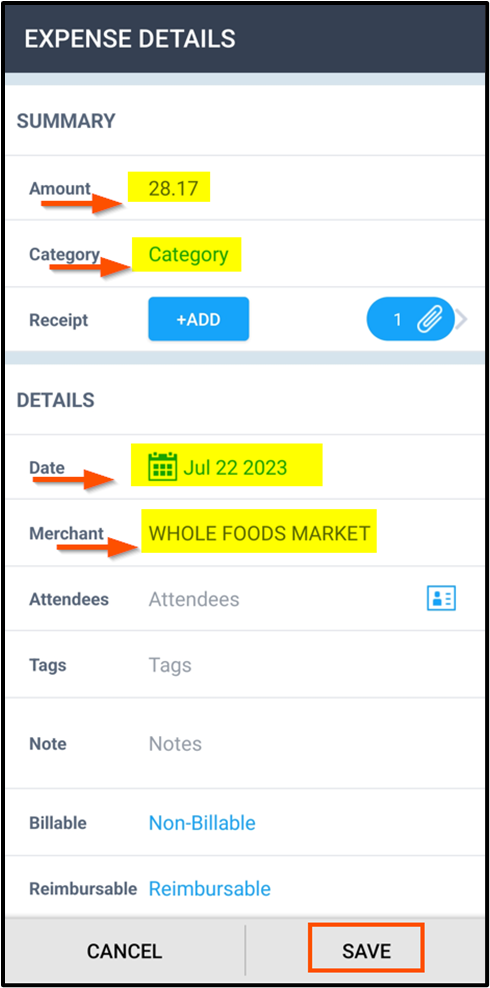Expand receipt list with right chevron
490x988 pixels.
pyautogui.click(x=462, y=320)
